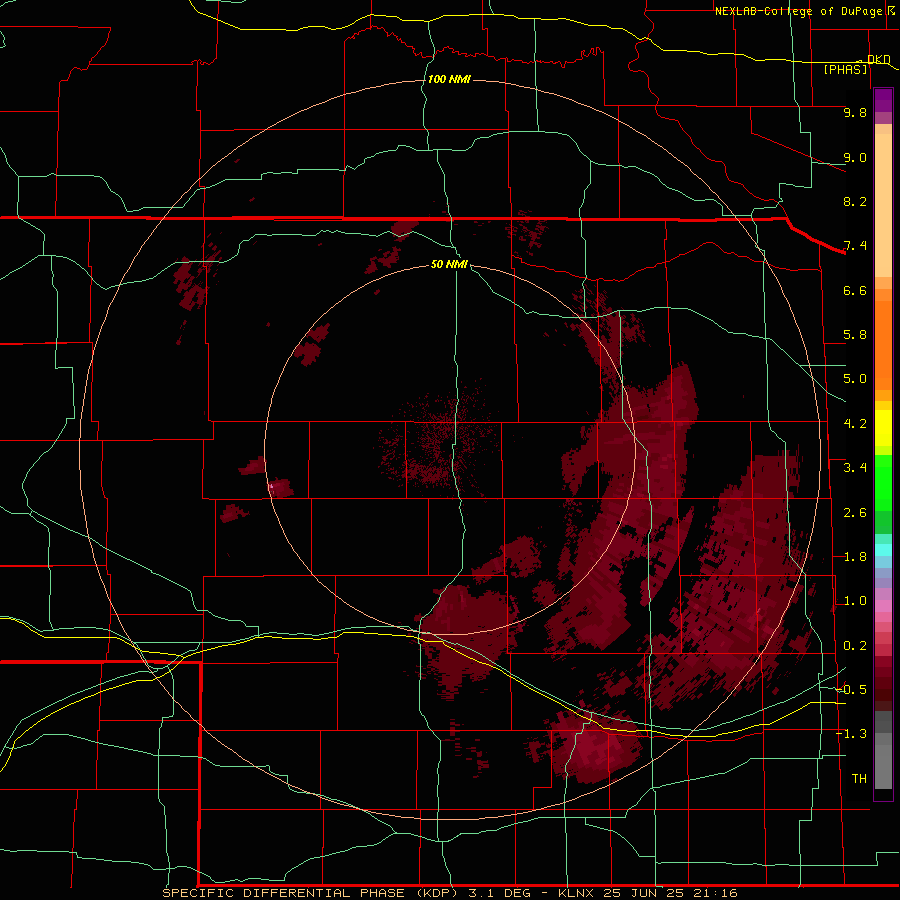This screenshot has width=900, height=900.
Task: Click the TH threshold label
Action: (x=859, y=779)
